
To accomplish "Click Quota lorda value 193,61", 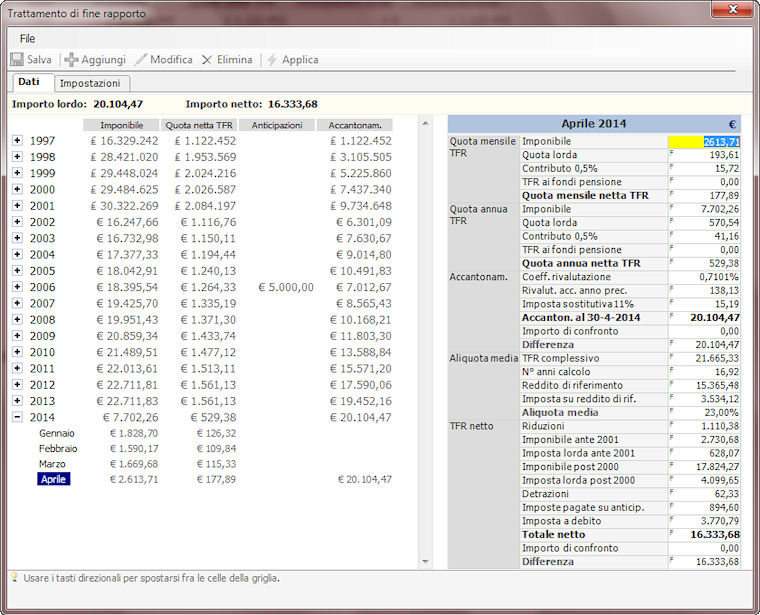I will 704,155.
